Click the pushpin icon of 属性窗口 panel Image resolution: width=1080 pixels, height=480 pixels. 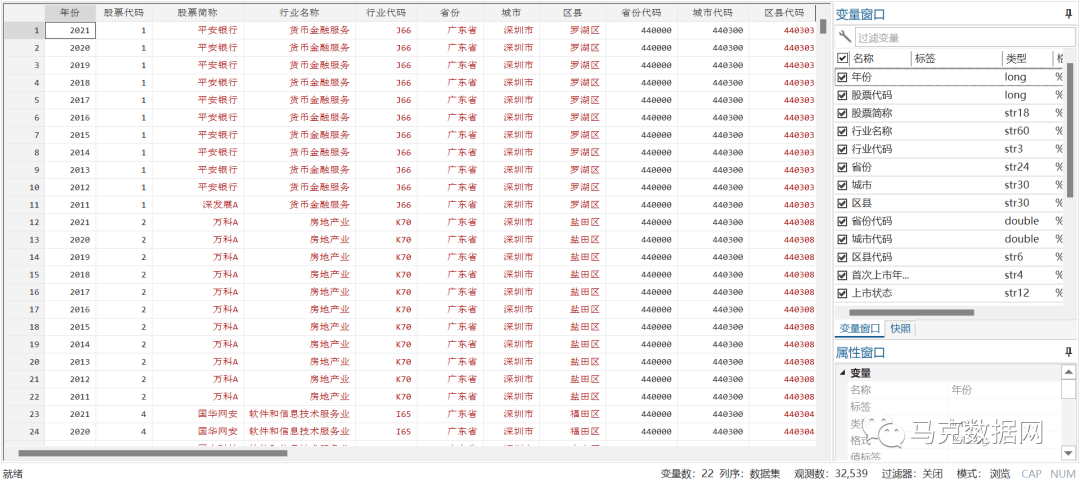[1068, 352]
